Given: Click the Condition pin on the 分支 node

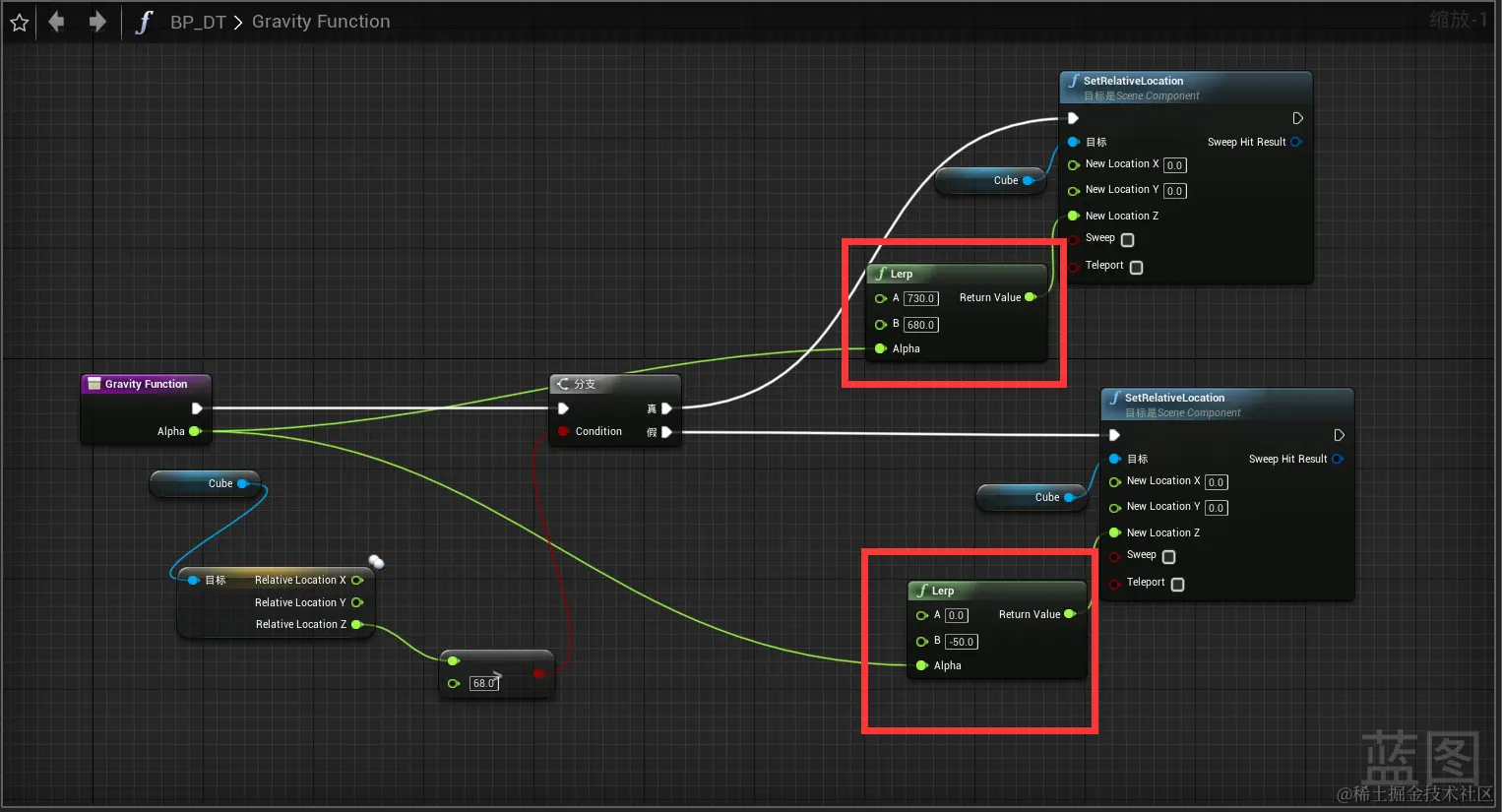Looking at the screenshot, I should click(563, 431).
